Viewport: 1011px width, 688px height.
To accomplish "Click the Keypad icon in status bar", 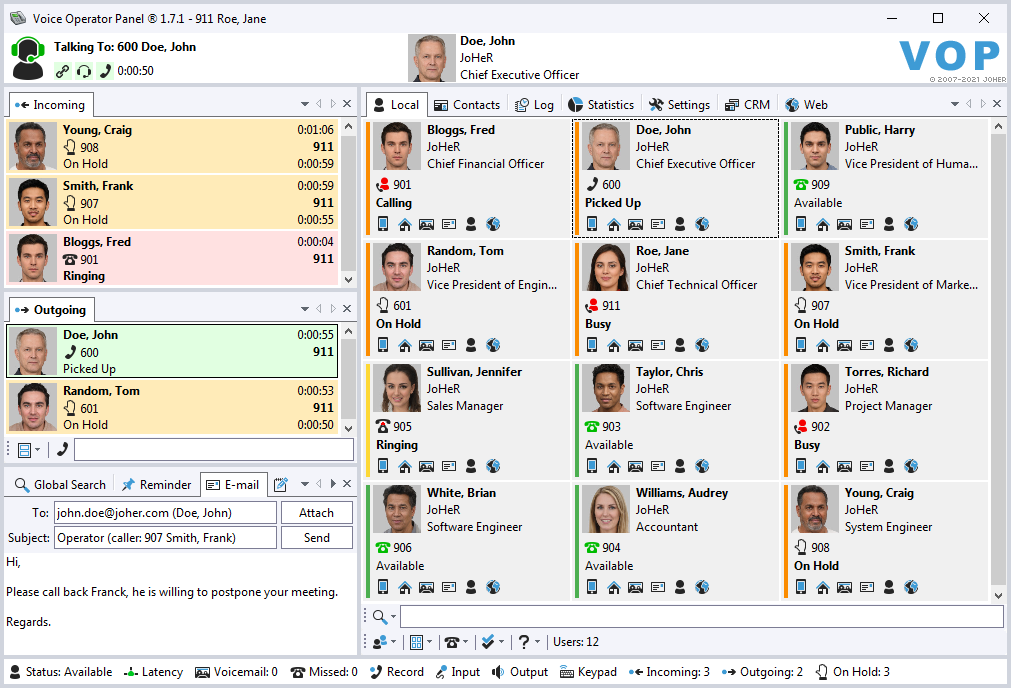I will tap(588, 672).
